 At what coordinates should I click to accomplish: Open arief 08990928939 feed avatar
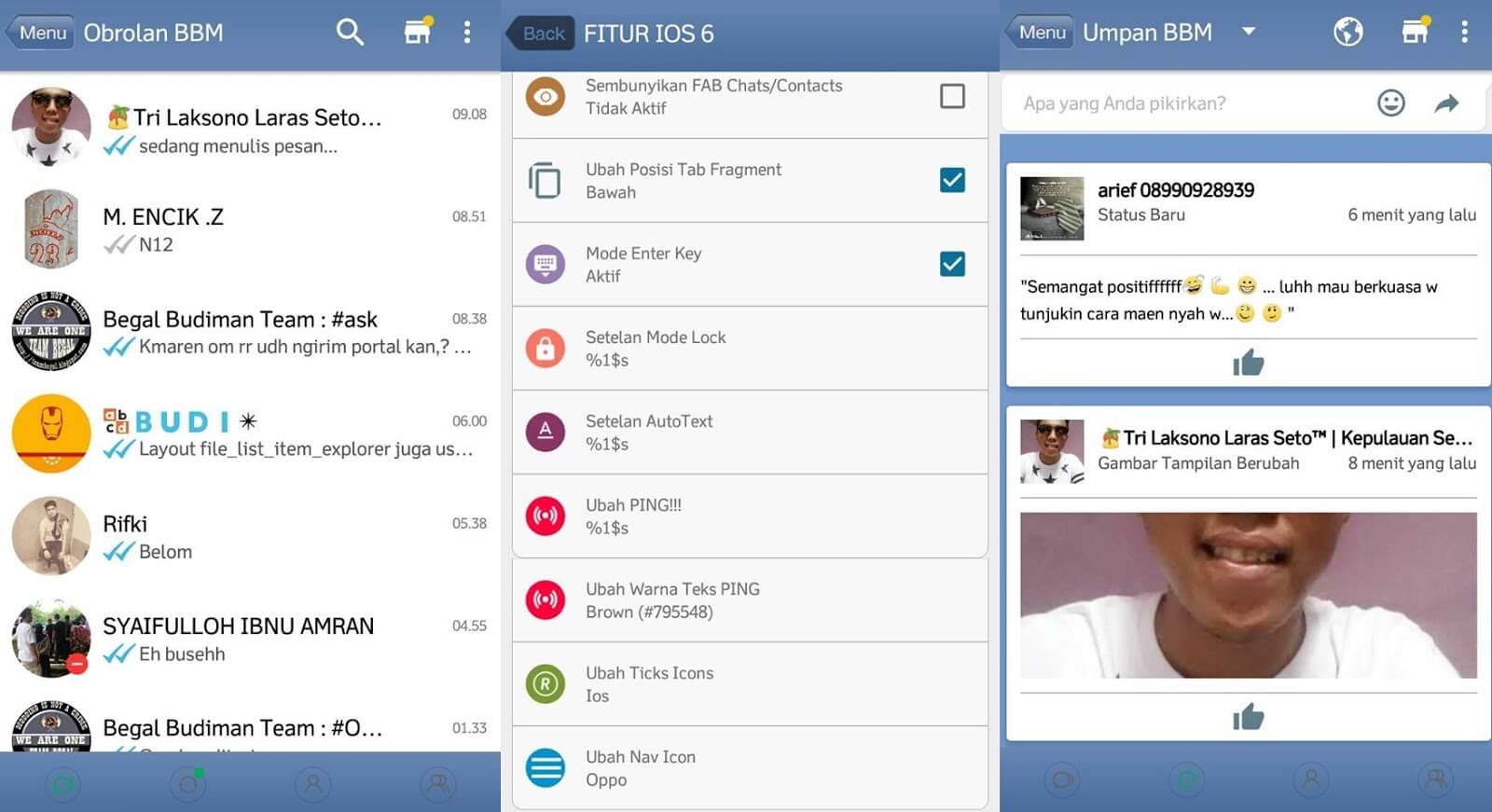point(1052,209)
